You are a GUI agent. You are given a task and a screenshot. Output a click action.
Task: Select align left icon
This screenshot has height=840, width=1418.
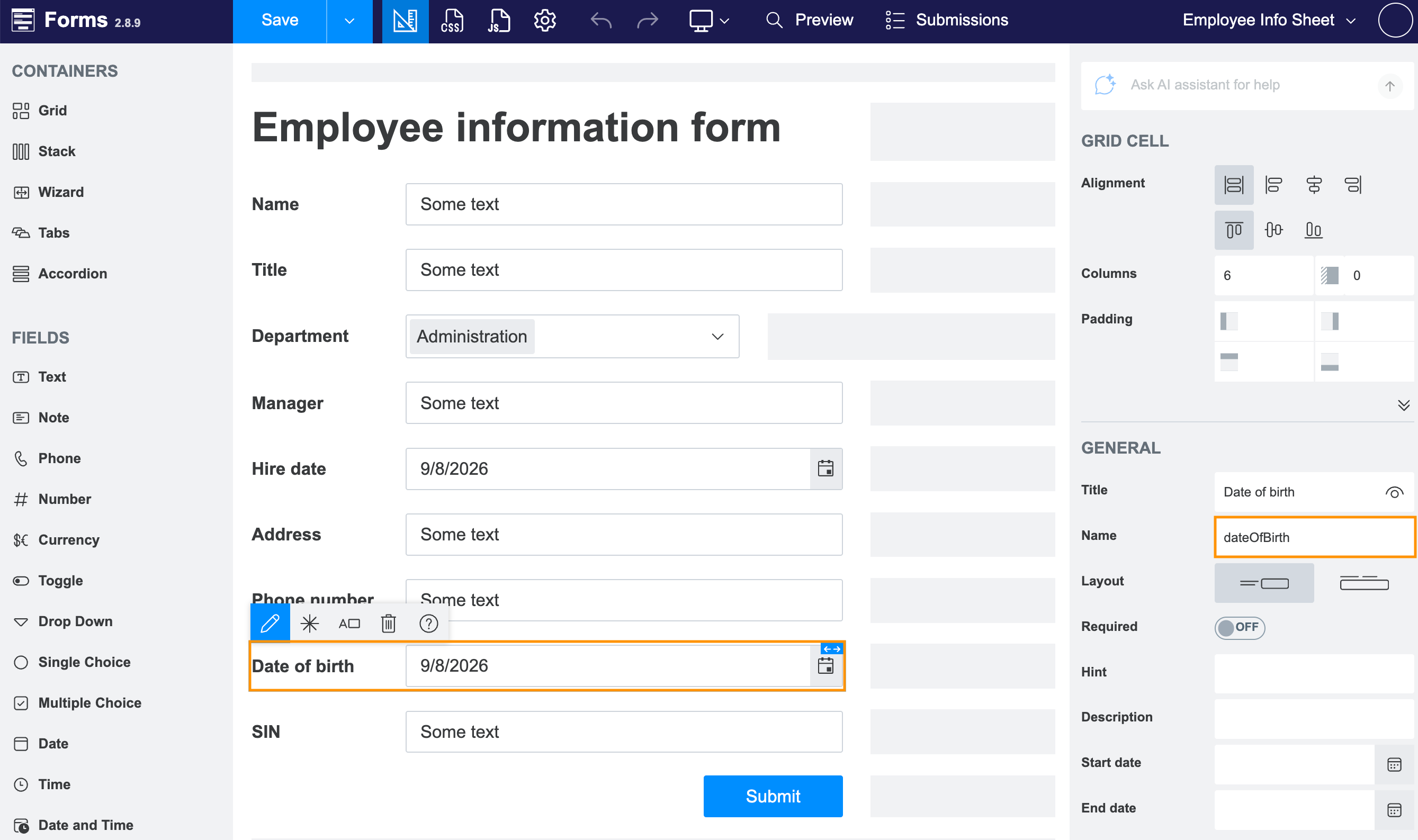[1273, 185]
